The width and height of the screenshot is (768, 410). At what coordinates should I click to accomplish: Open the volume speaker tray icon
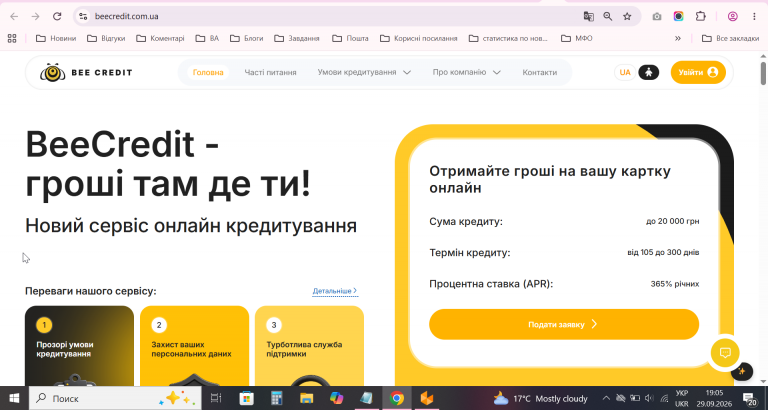click(x=649, y=398)
